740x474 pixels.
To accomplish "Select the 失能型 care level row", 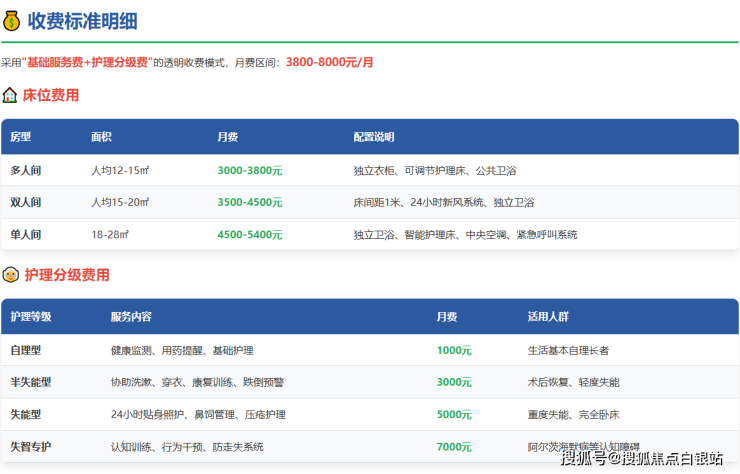I will tap(26, 414).
